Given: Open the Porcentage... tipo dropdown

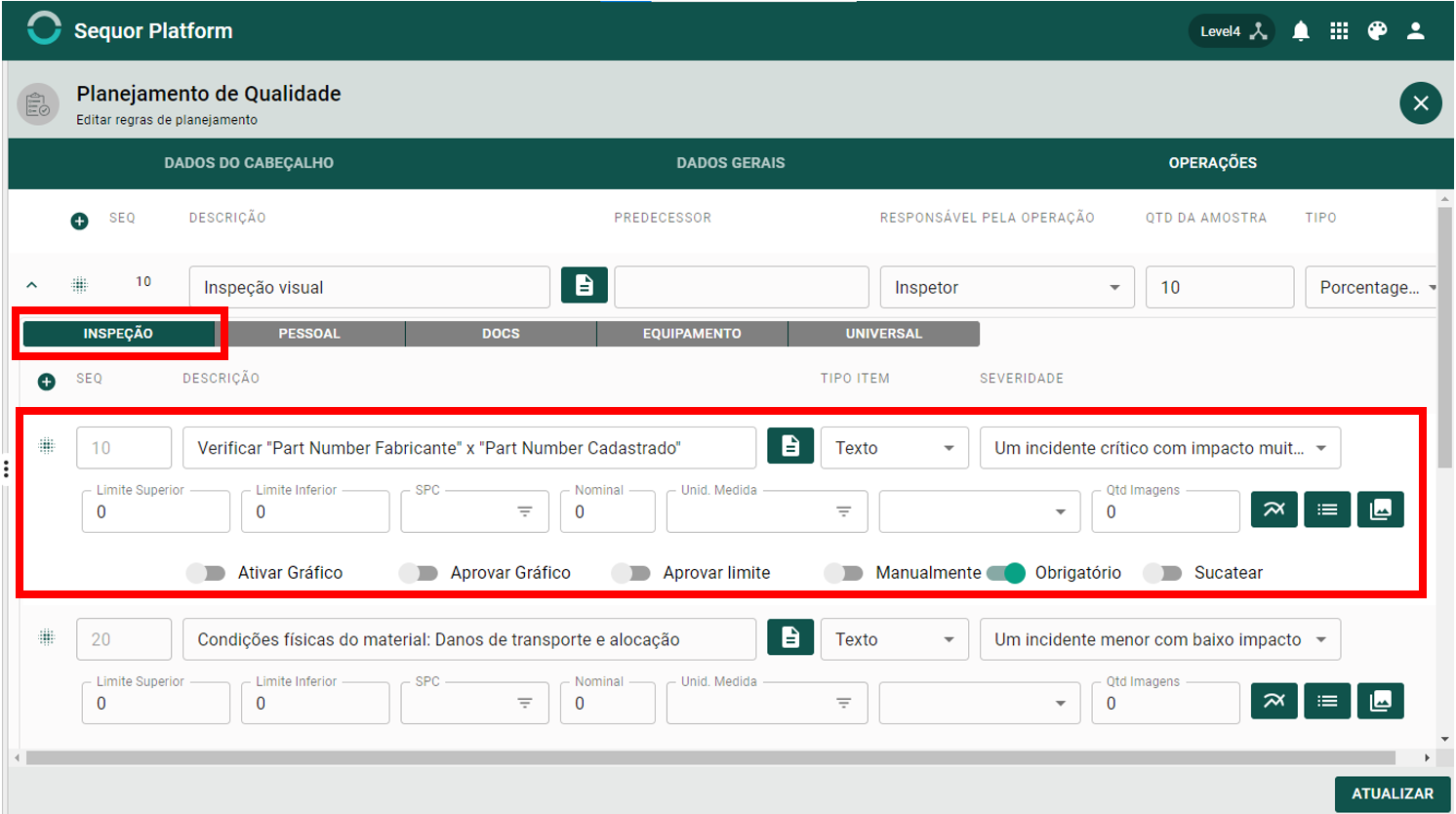Looking at the screenshot, I should 1373,287.
